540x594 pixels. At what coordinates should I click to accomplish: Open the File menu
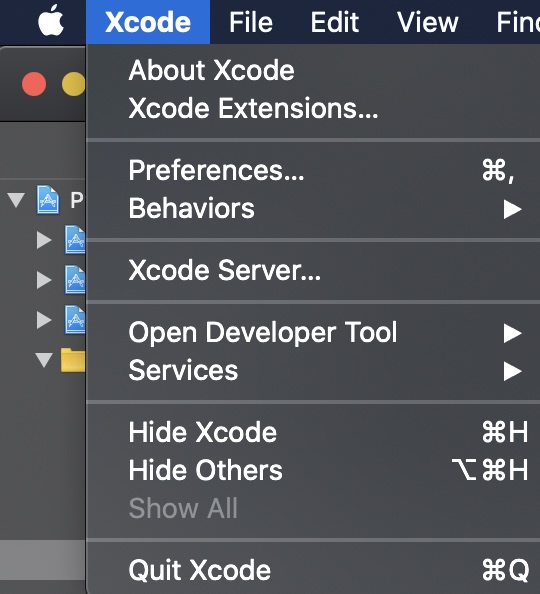(x=251, y=22)
